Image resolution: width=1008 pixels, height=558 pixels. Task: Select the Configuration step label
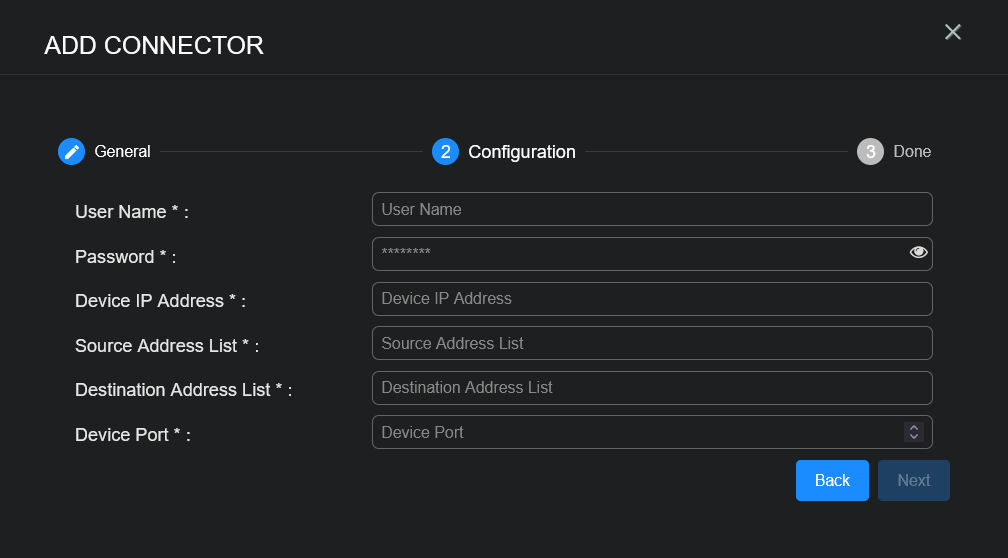click(521, 152)
